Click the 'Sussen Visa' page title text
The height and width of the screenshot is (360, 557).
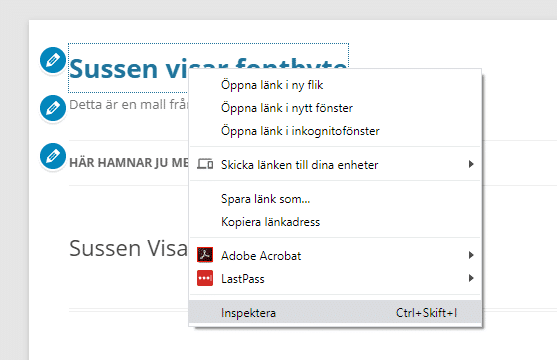point(128,248)
